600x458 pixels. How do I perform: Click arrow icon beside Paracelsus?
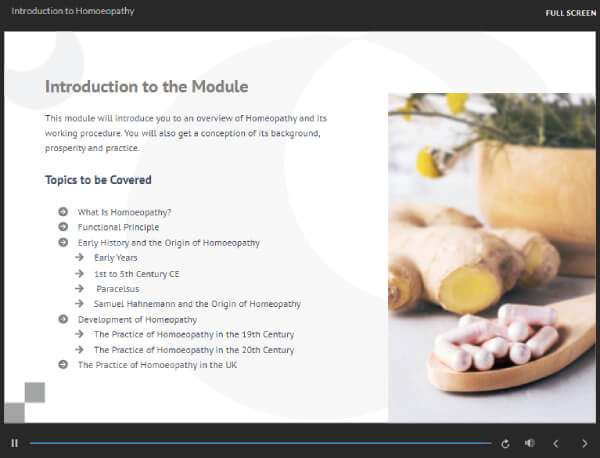point(79,288)
